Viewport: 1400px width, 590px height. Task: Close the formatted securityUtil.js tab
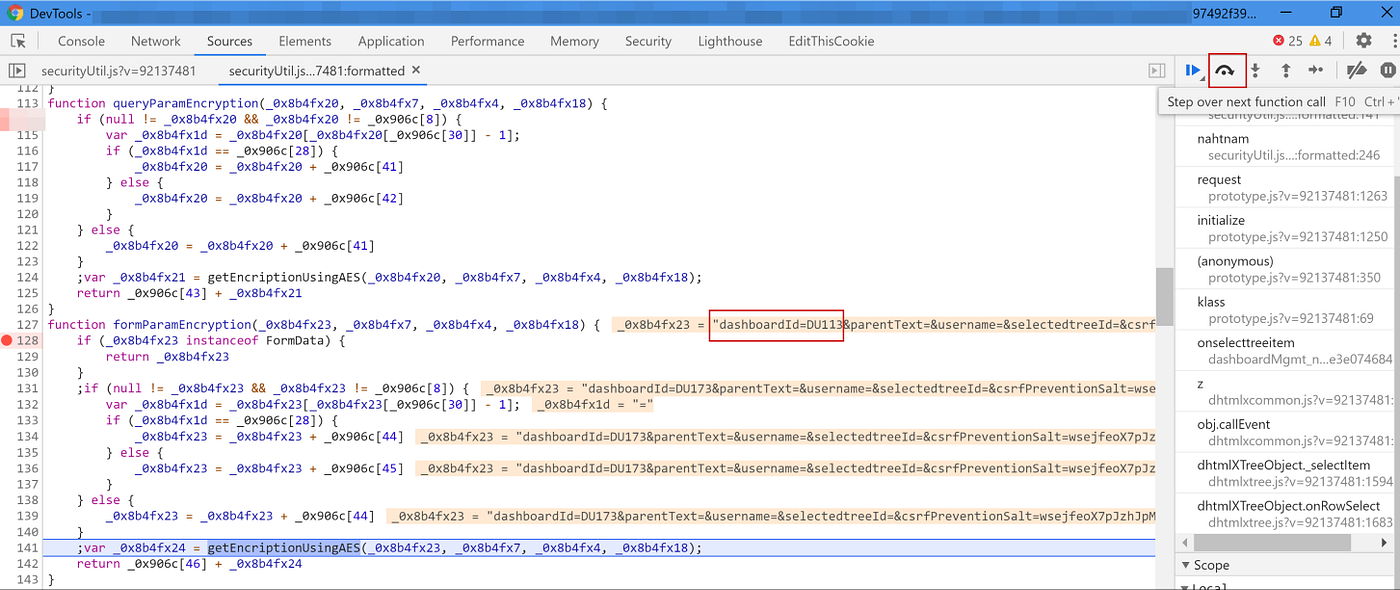(x=416, y=70)
